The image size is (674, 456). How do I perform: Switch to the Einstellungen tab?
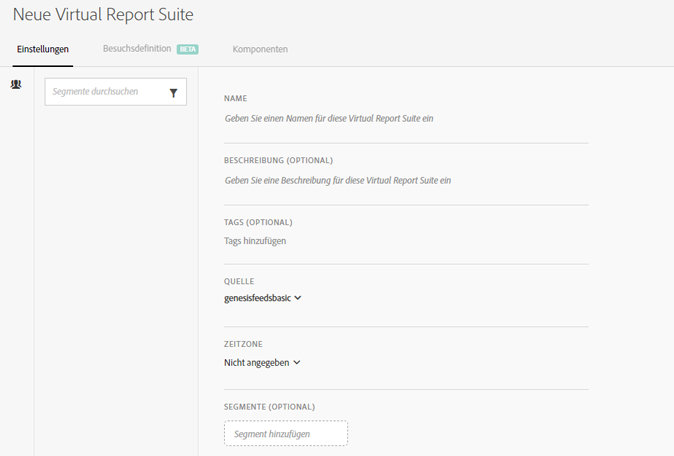tap(43, 49)
